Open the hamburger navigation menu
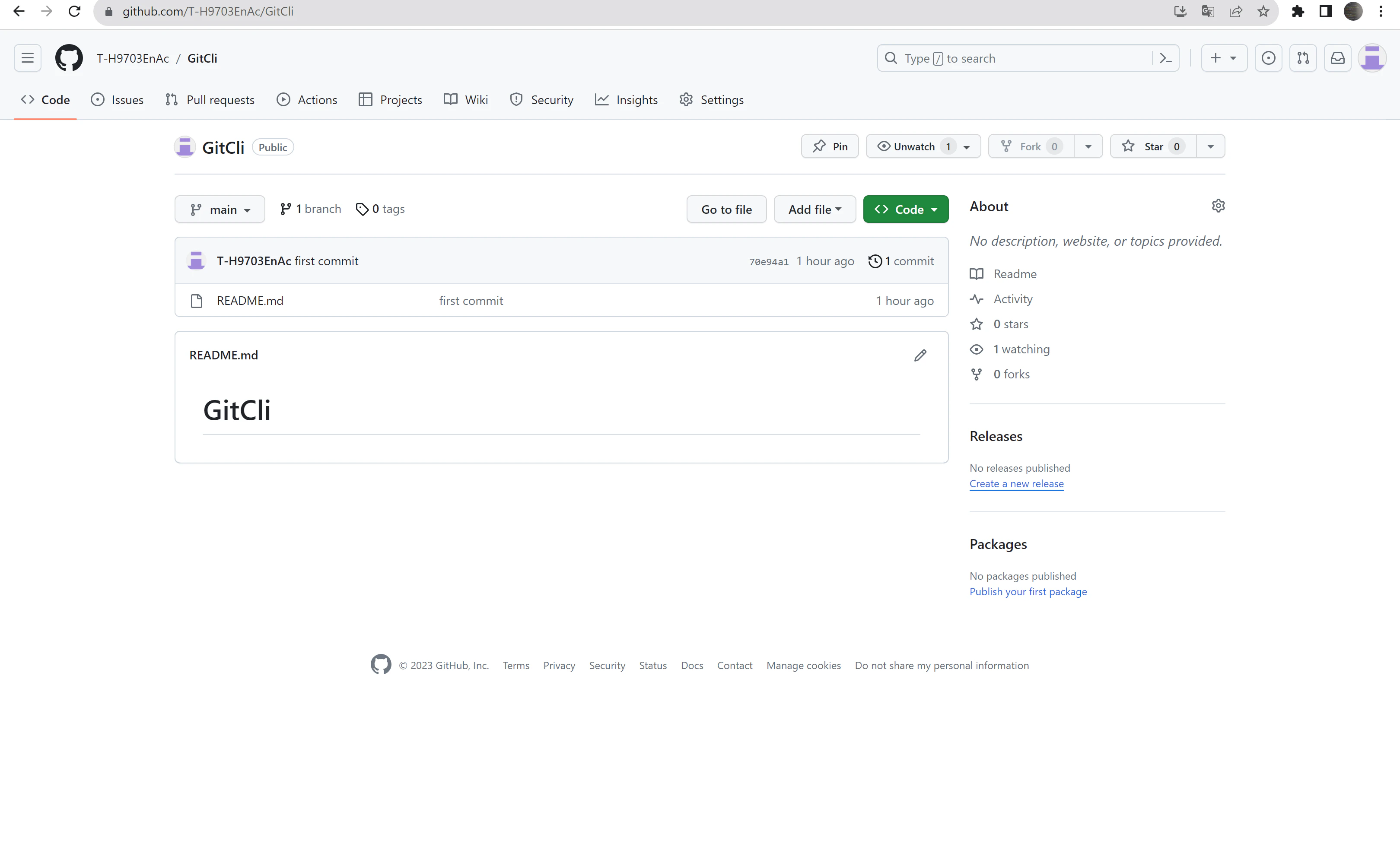The width and height of the screenshot is (1400, 860). click(27, 58)
